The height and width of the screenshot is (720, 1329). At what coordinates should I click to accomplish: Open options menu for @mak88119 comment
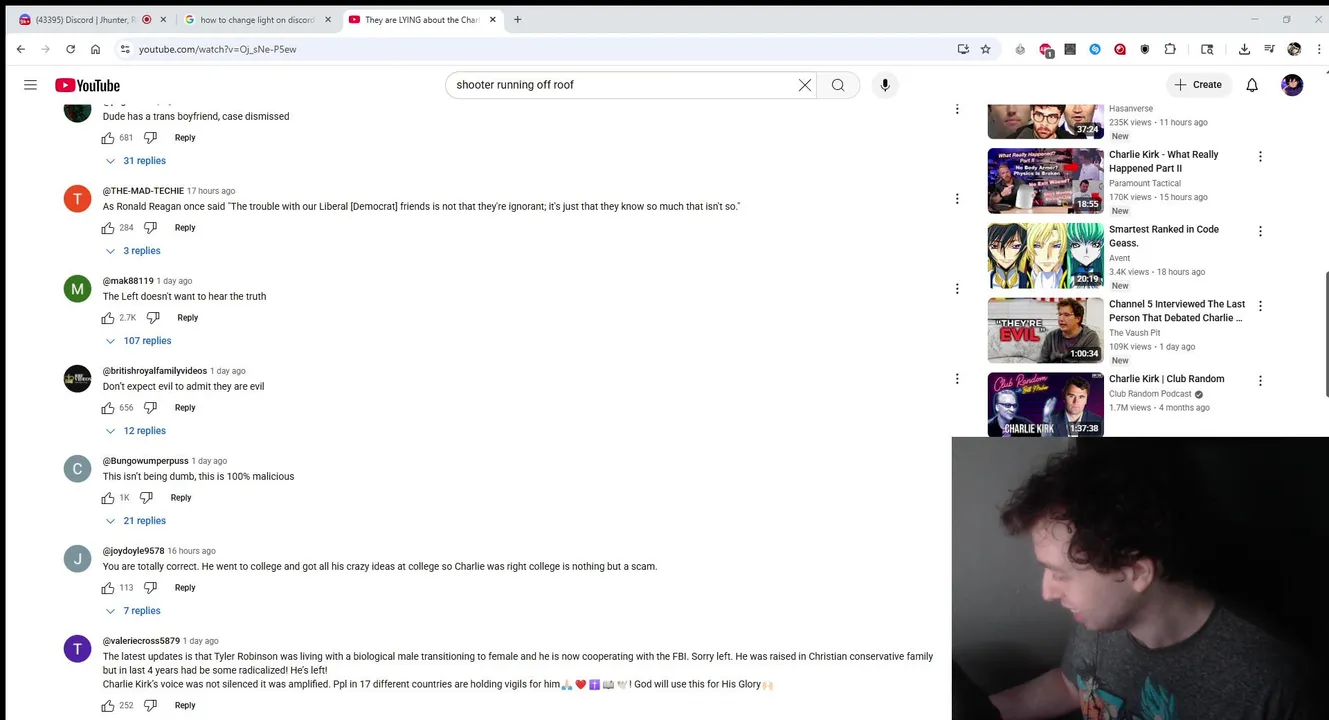pyautogui.click(x=957, y=289)
